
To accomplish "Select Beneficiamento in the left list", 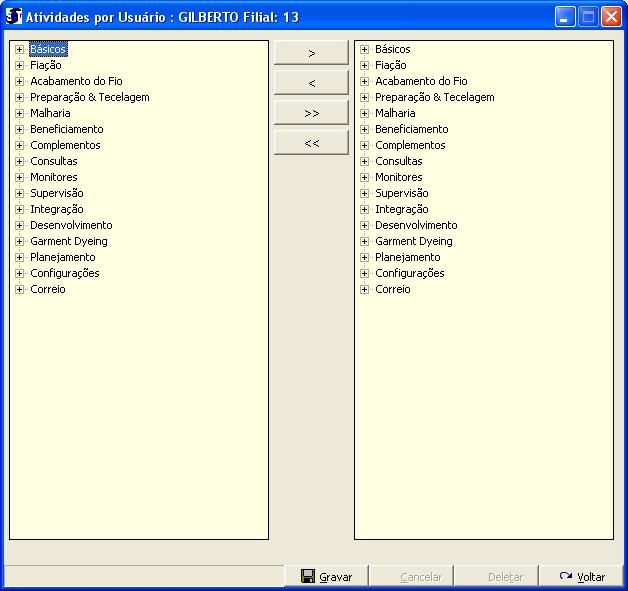I will pyautogui.click(x=66, y=129).
